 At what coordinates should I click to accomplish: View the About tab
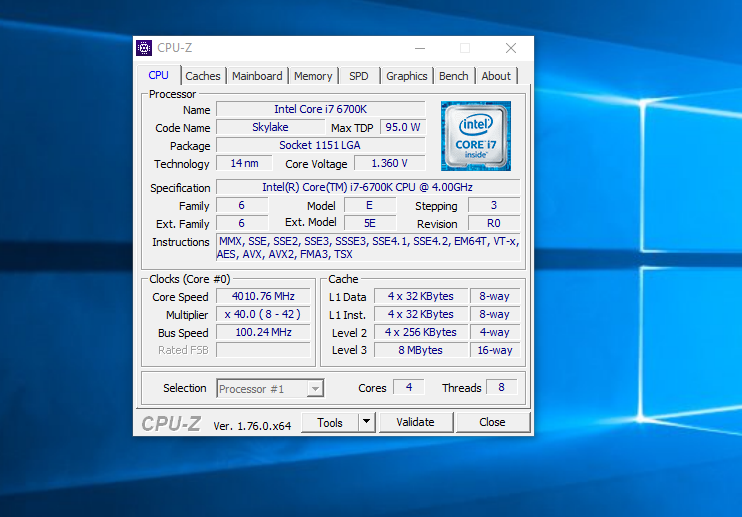[x=496, y=76]
